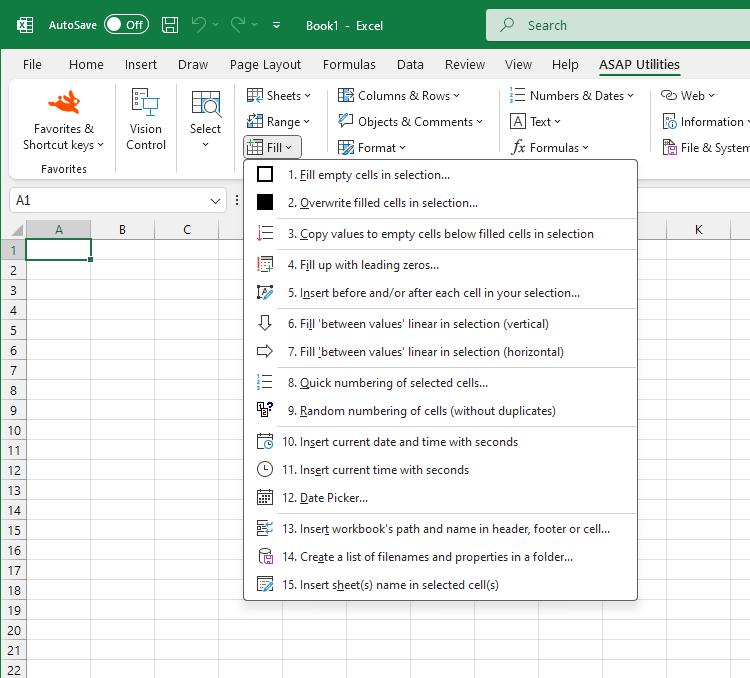750x678 pixels.
Task: Open Customize Quick Access Toolbar arrow
Action: [x=276, y=25]
